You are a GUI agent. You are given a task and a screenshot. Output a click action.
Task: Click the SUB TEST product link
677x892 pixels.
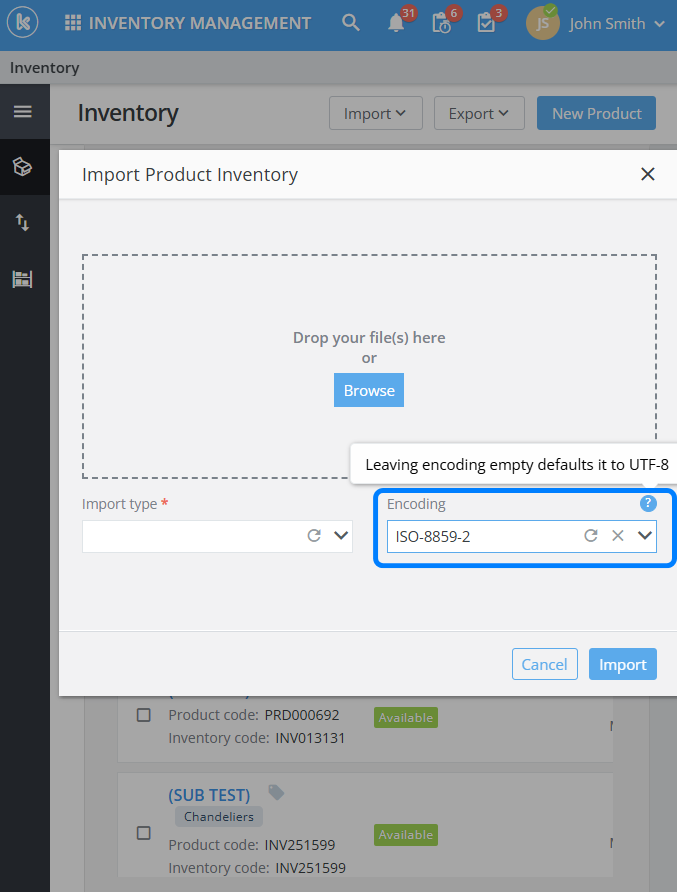209,795
